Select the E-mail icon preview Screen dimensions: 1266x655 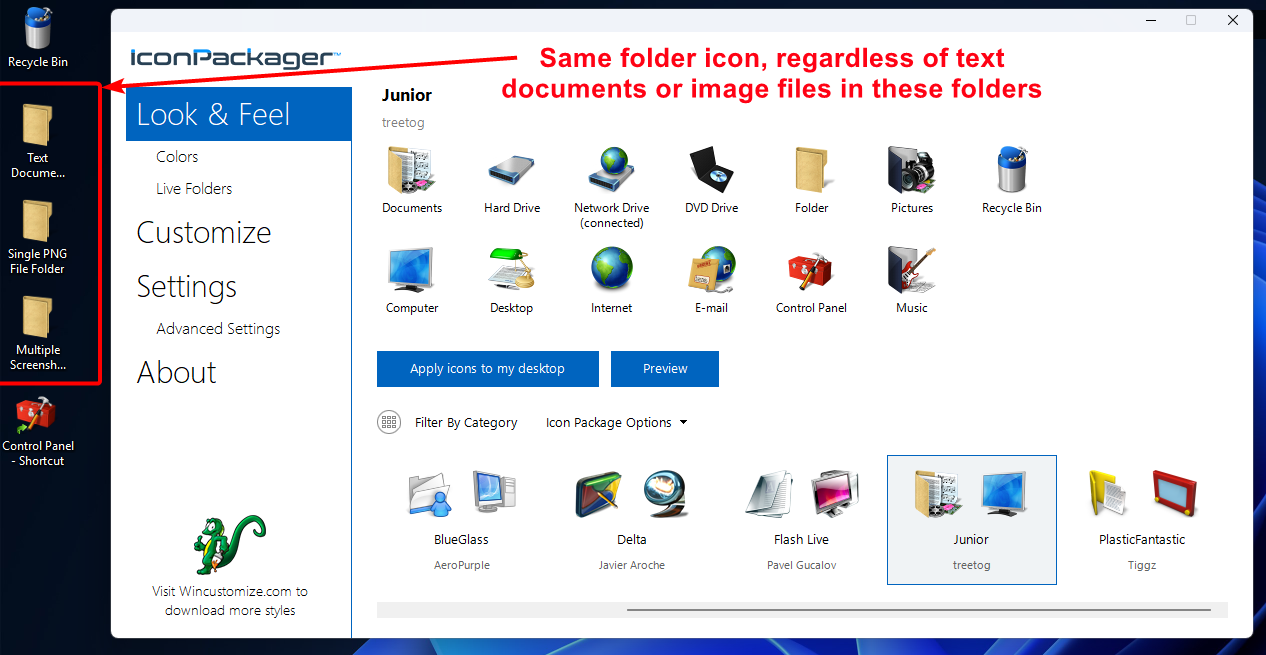[711, 271]
